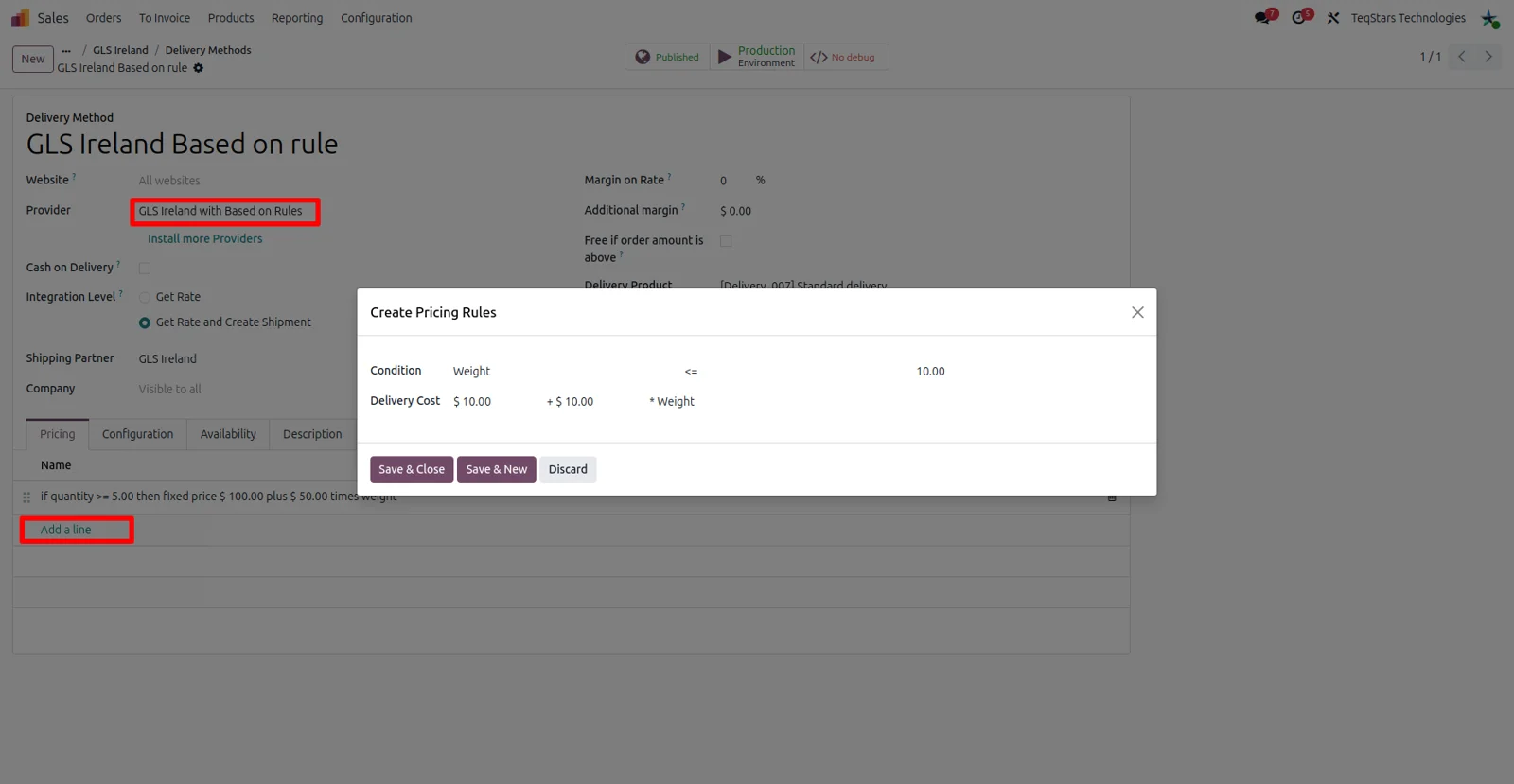
Task: Click the debug tools wrench icon
Action: point(1333,18)
